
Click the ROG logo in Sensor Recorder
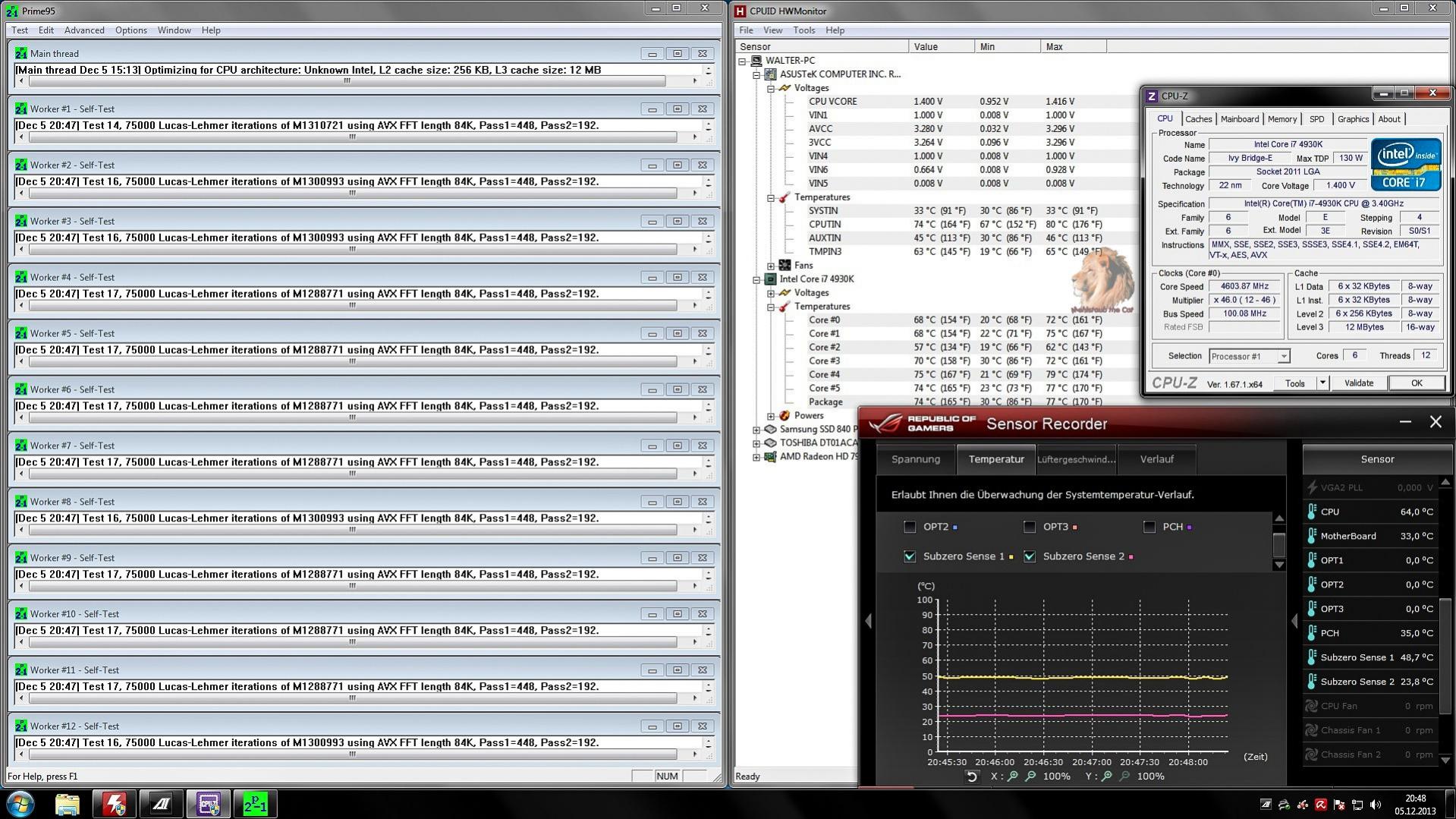(x=922, y=424)
